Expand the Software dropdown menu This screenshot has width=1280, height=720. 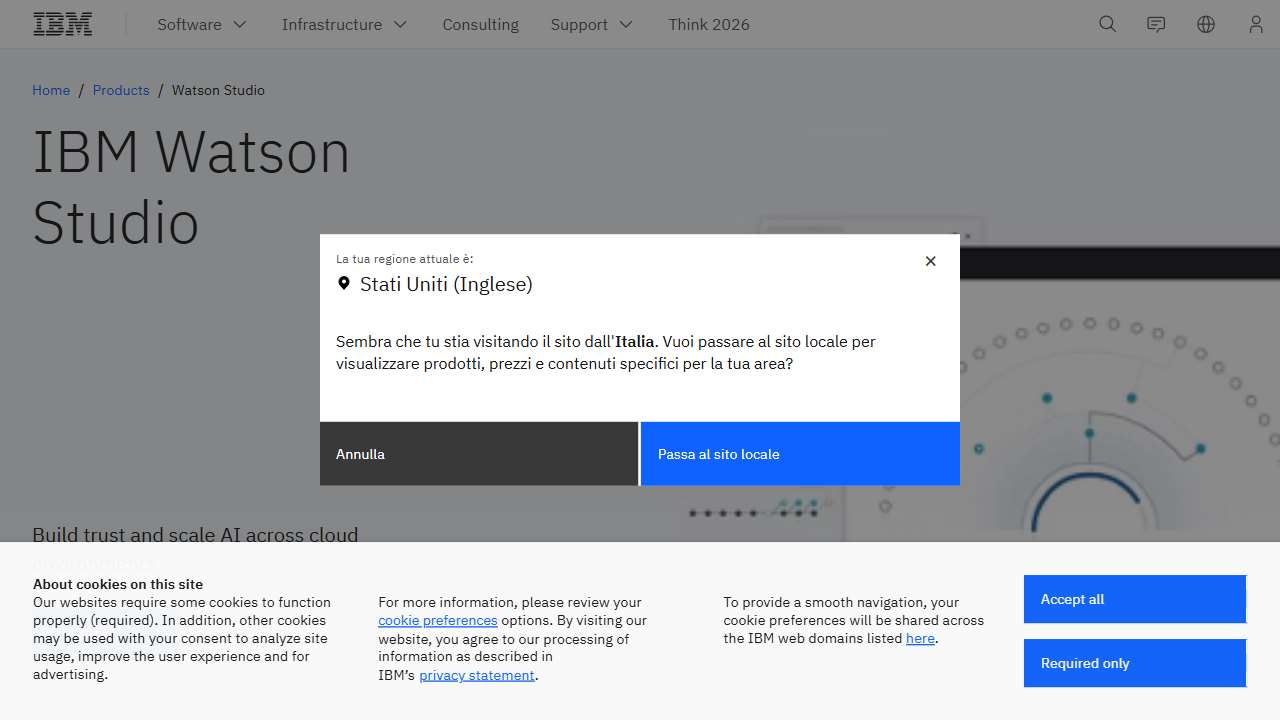(201, 24)
